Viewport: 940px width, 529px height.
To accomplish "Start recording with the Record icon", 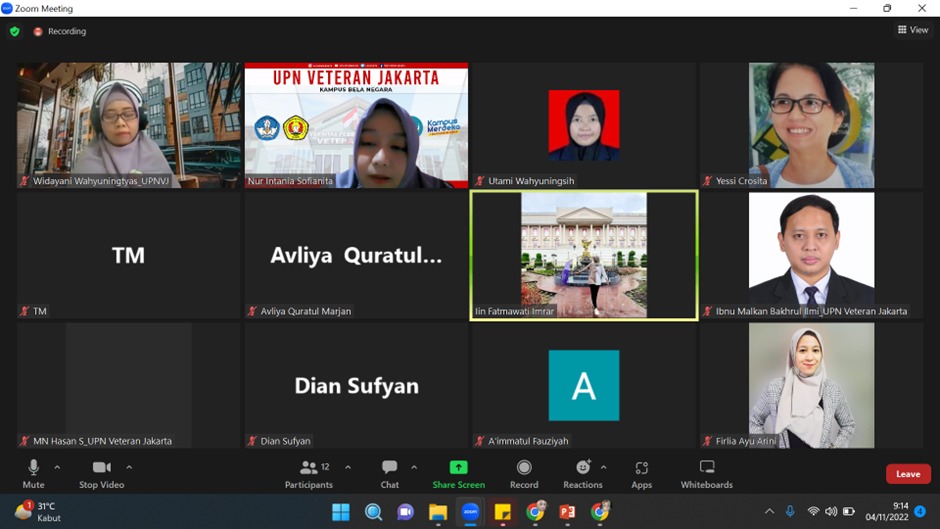I will pyautogui.click(x=524, y=468).
